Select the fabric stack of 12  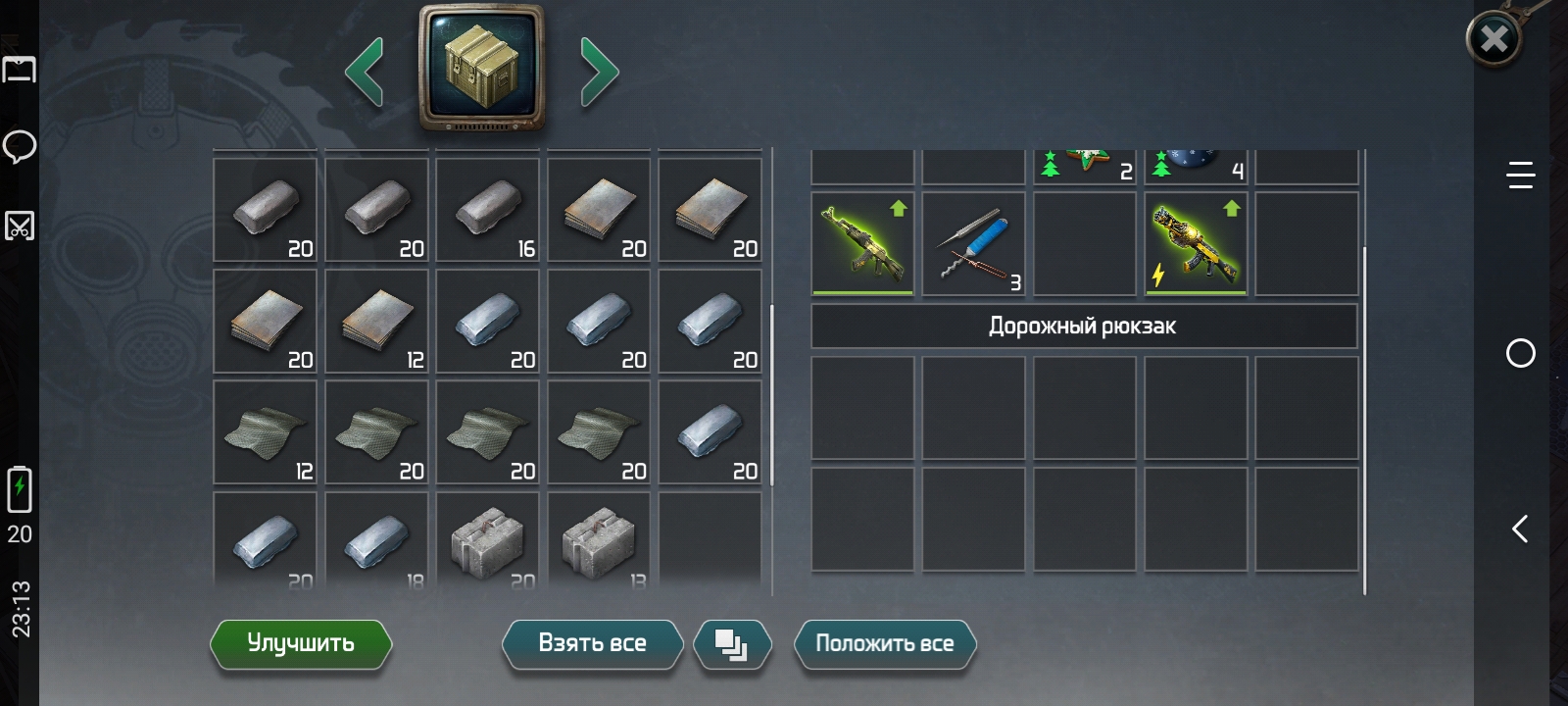pos(265,432)
